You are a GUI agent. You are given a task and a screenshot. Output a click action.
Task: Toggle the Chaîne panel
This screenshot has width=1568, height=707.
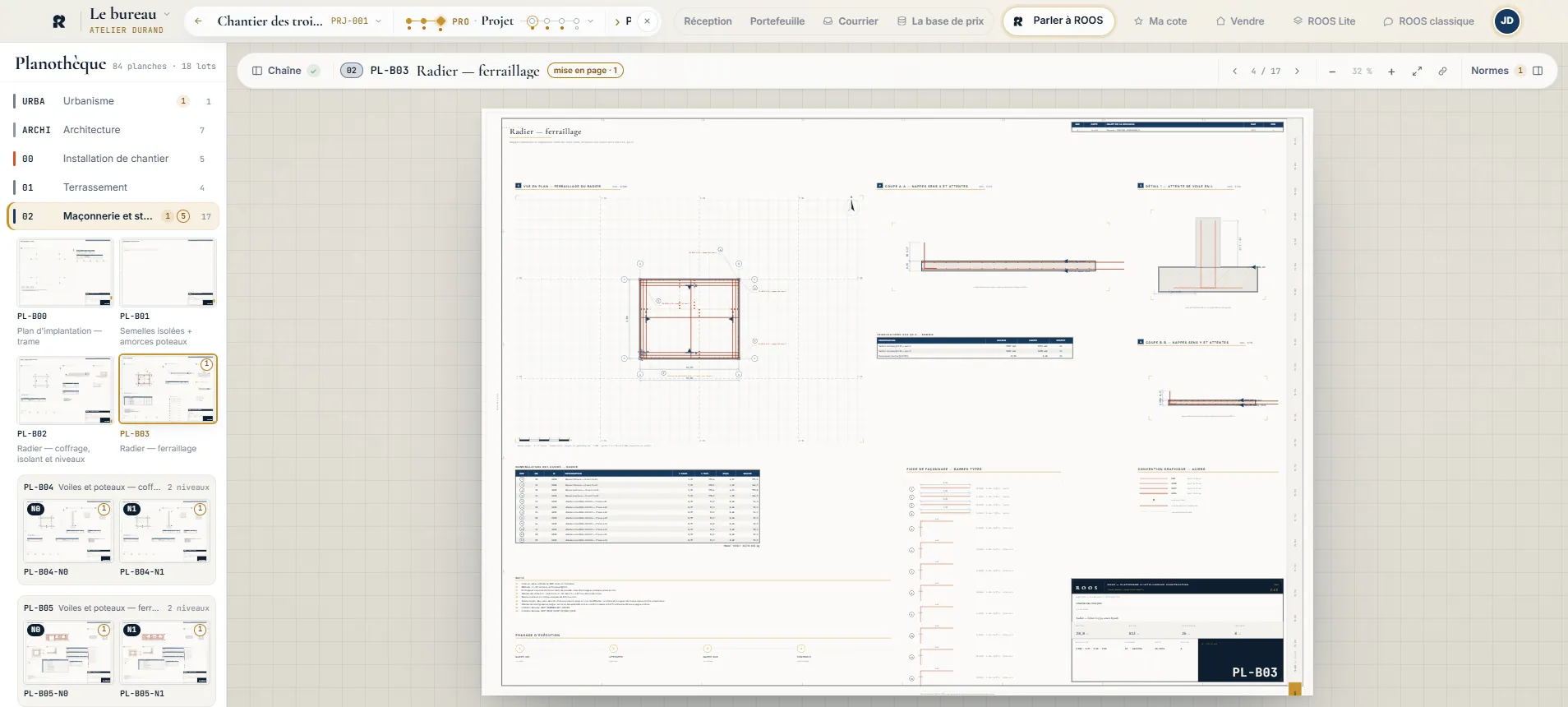coord(285,71)
